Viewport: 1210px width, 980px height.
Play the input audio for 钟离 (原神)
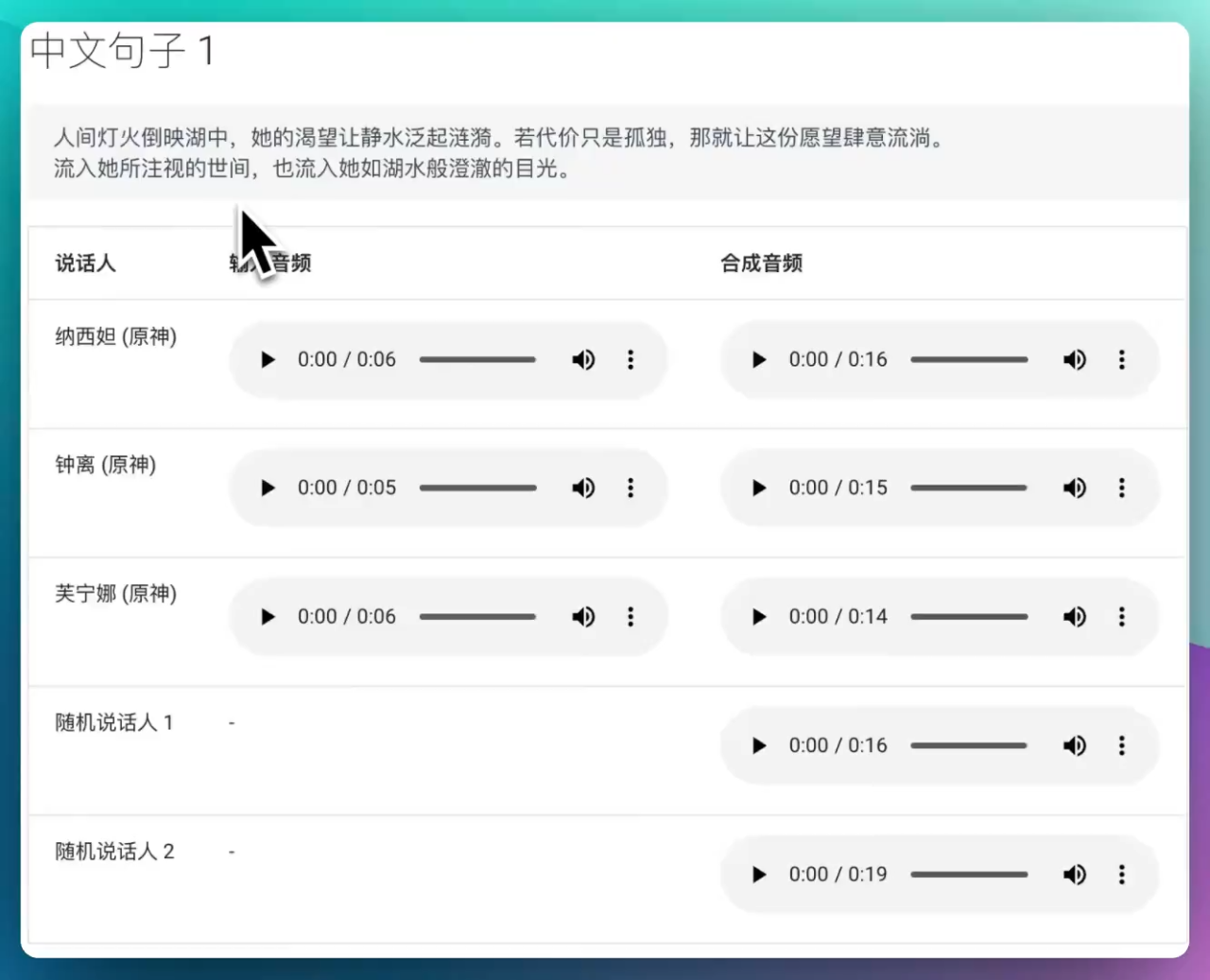coord(268,489)
